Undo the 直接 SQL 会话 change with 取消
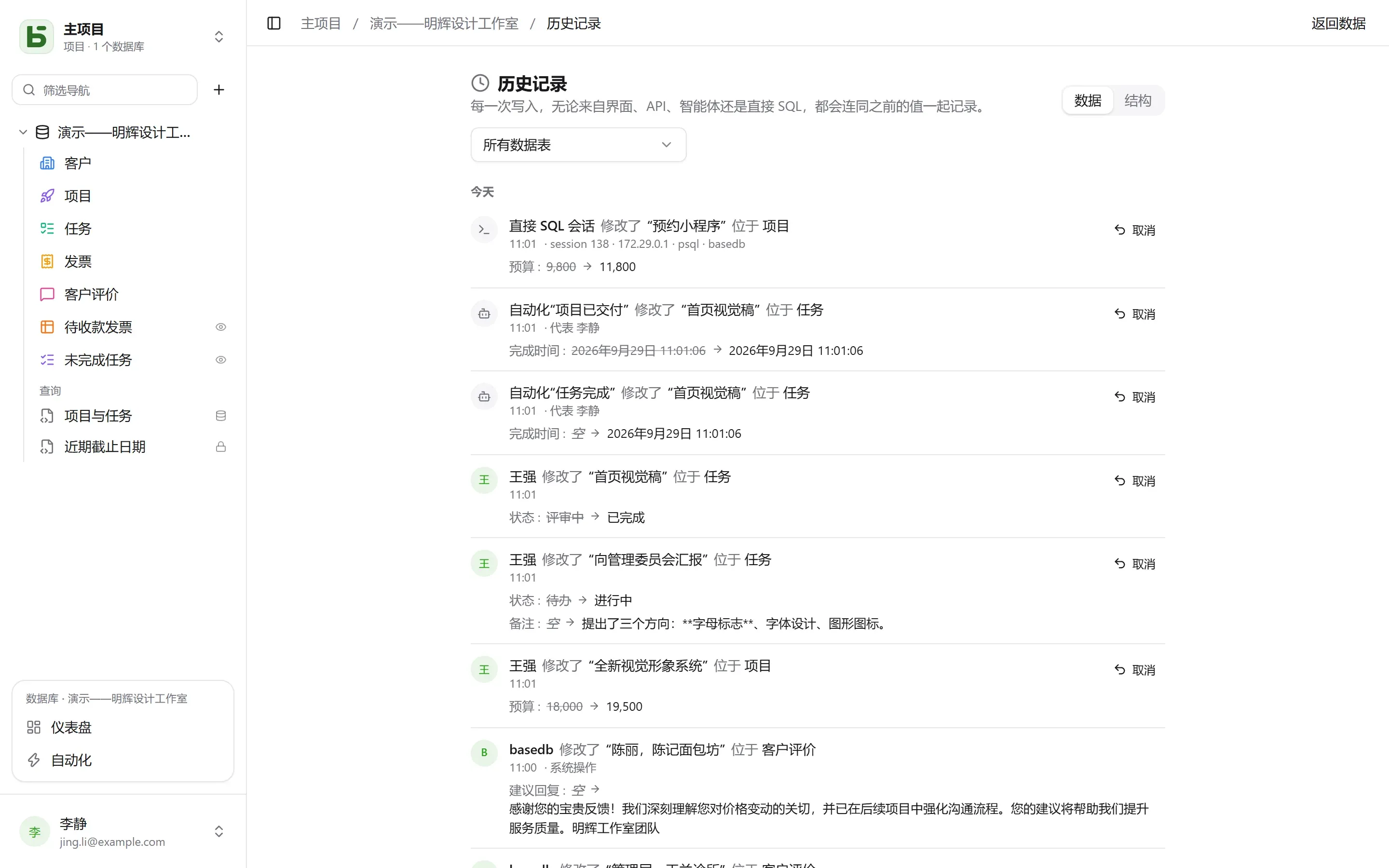The height and width of the screenshot is (868, 1389). [1135, 230]
